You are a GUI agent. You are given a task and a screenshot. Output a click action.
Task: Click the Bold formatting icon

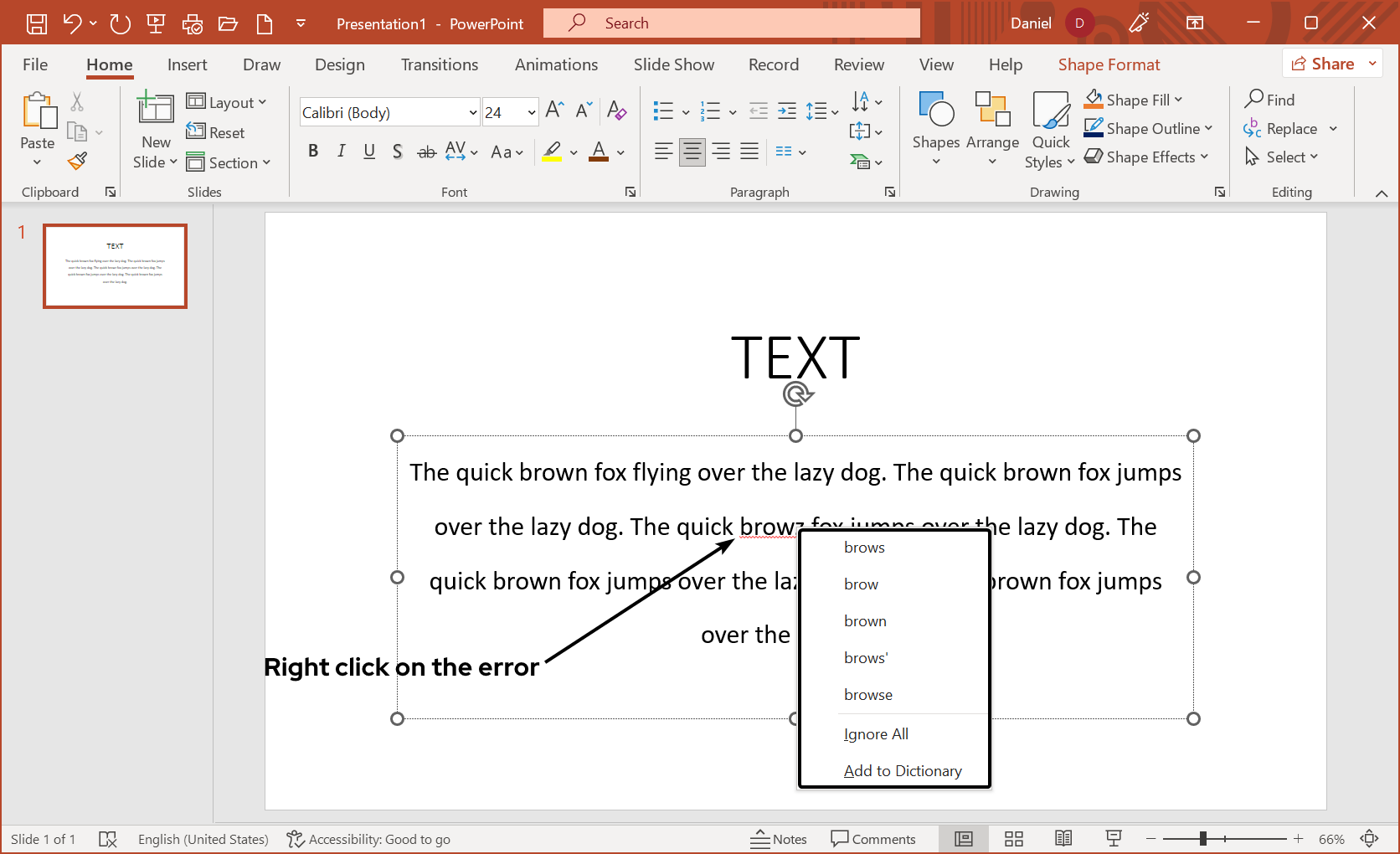313,151
